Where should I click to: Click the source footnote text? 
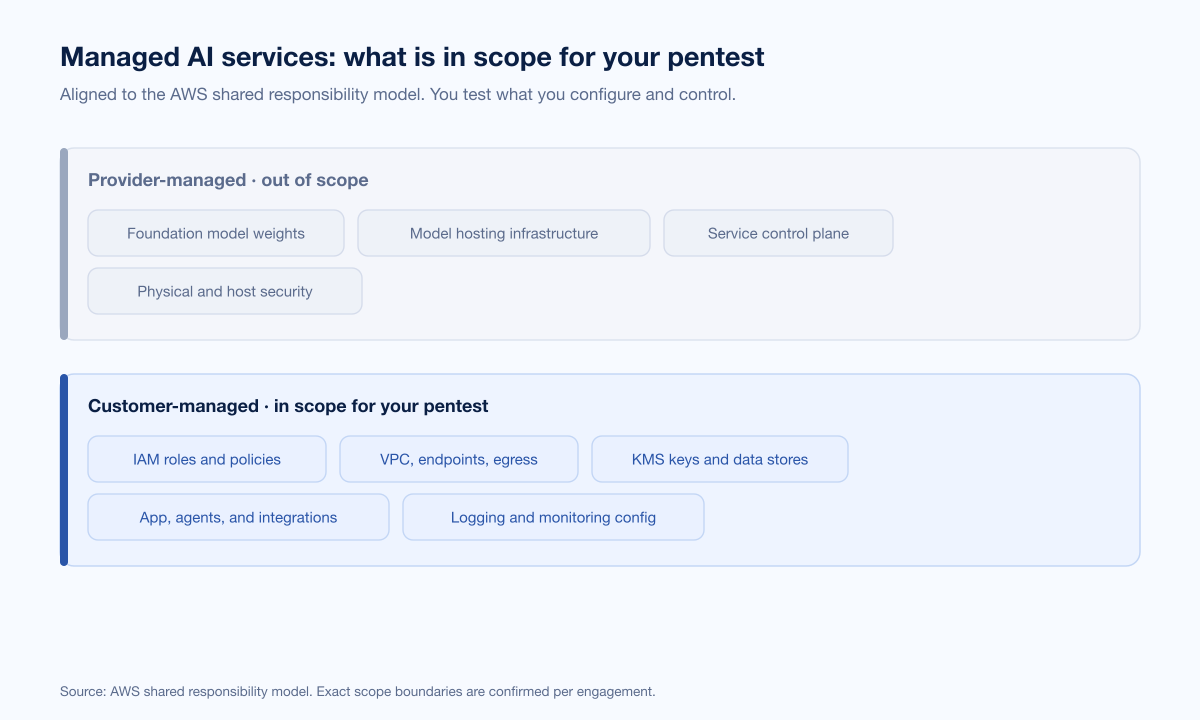point(357,691)
